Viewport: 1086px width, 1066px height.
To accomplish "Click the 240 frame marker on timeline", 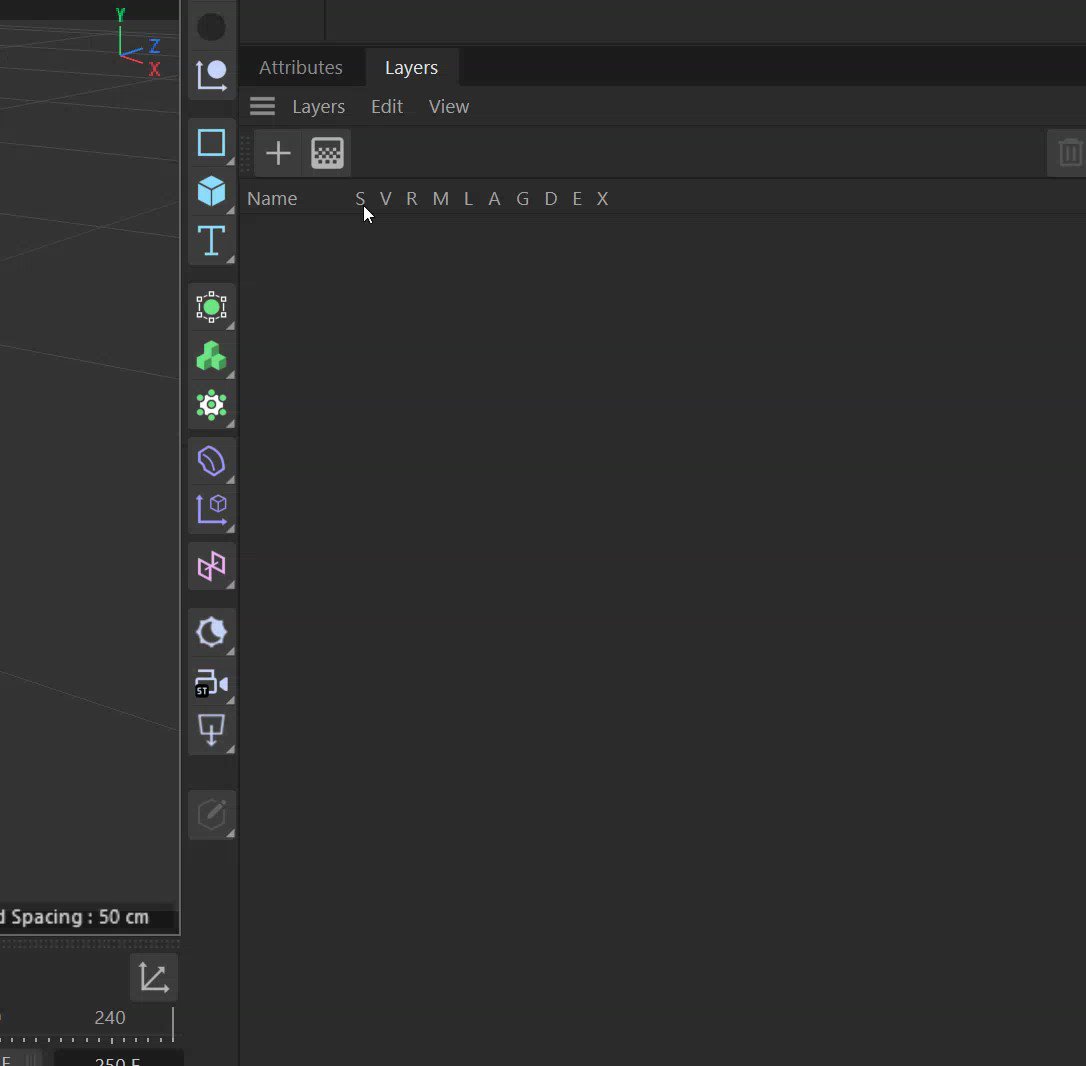I will click(x=110, y=1018).
